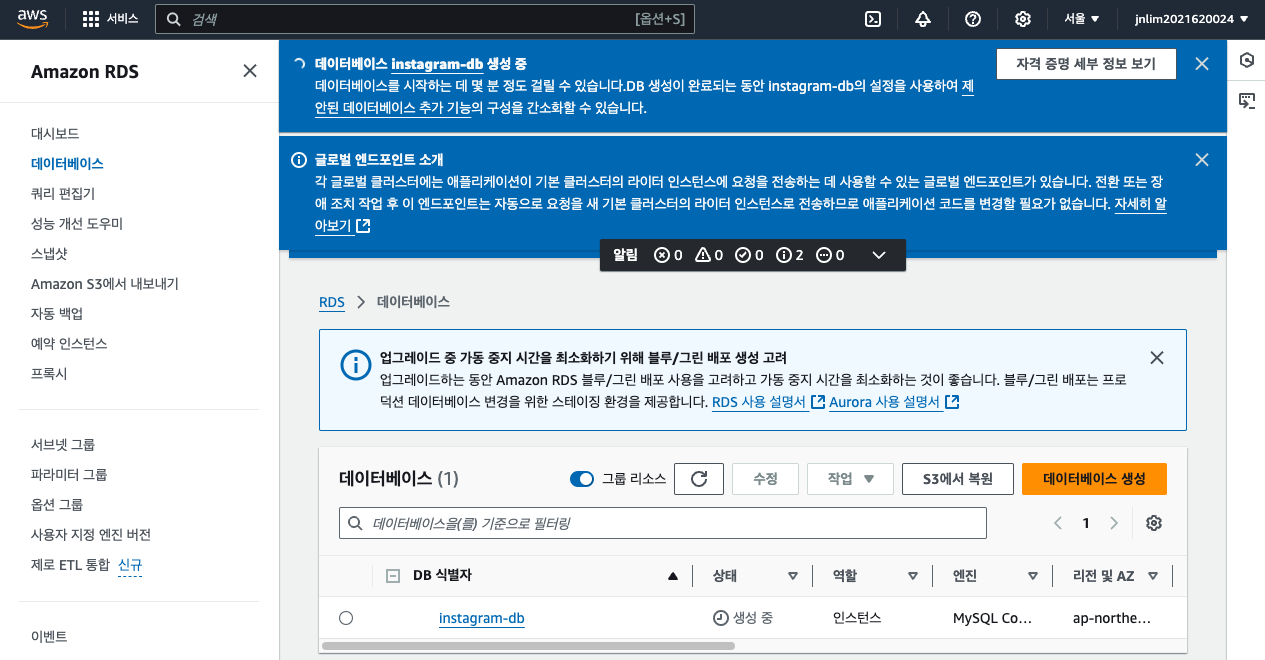Click the RDS breadcrumb link
Screen dimensions: 1265x660
pyautogui.click(x=332, y=302)
